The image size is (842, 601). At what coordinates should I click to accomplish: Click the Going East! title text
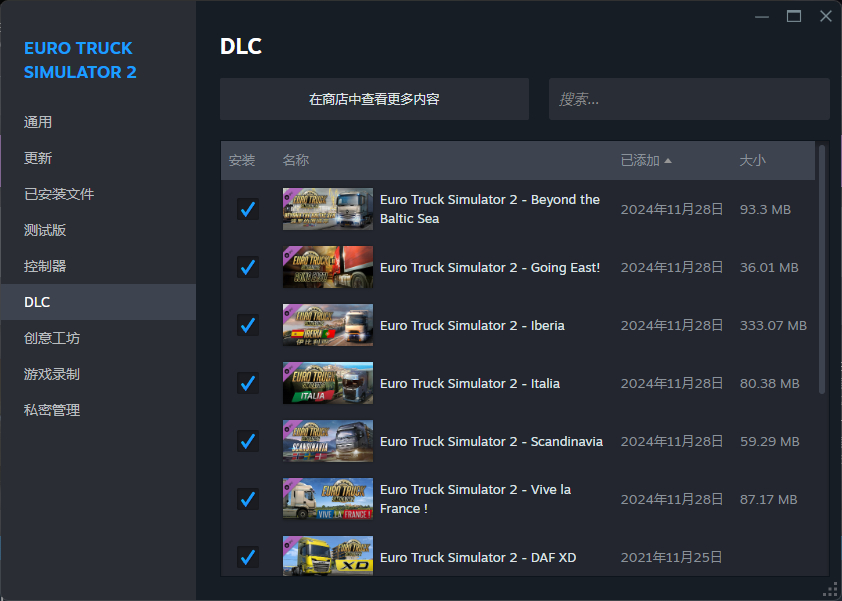(490, 267)
